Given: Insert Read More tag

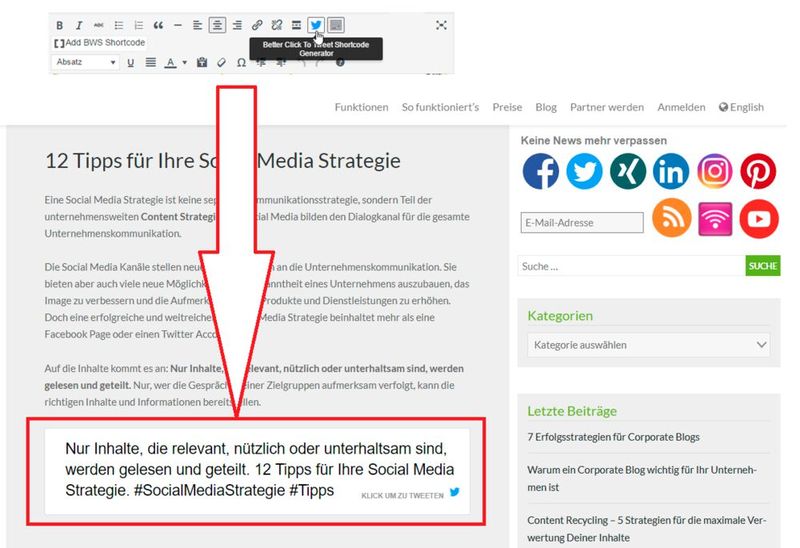Looking at the screenshot, I should (296, 25).
